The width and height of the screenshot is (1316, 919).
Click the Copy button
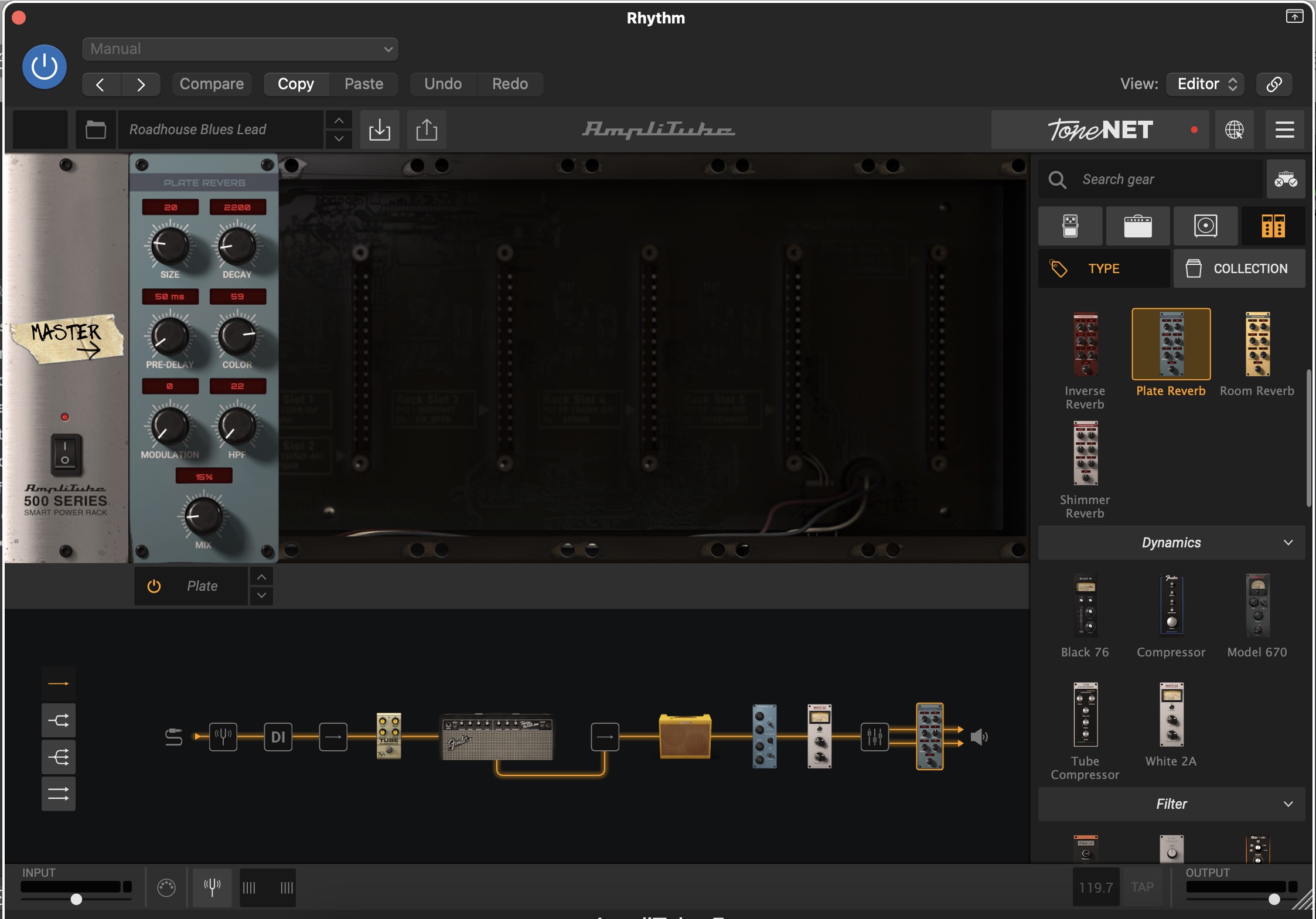[x=296, y=84]
